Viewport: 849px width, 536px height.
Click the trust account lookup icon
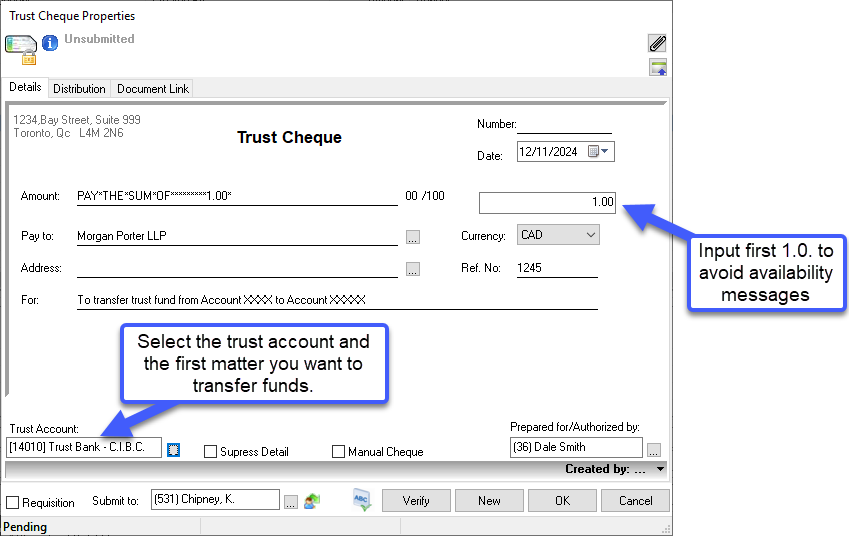(x=173, y=449)
